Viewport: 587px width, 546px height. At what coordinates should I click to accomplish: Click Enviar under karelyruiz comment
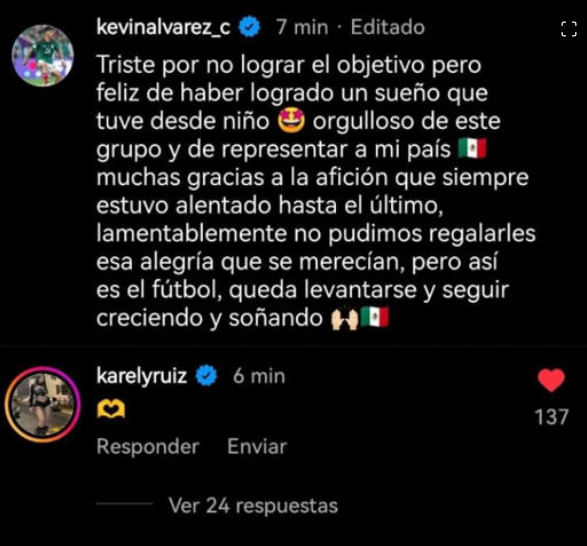point(257,446)
